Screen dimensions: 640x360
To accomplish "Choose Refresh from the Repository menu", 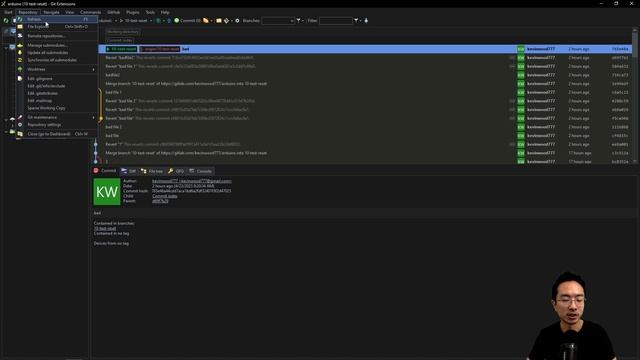I will (x=57, y=19).
